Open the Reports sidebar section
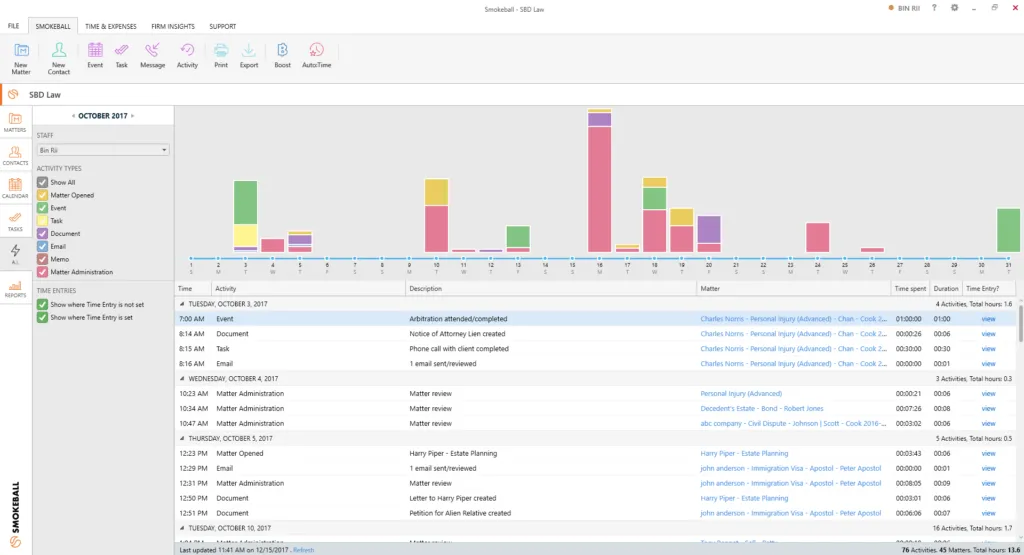The width and height of the screenshot is (1024, 555). tap(15, 289)
